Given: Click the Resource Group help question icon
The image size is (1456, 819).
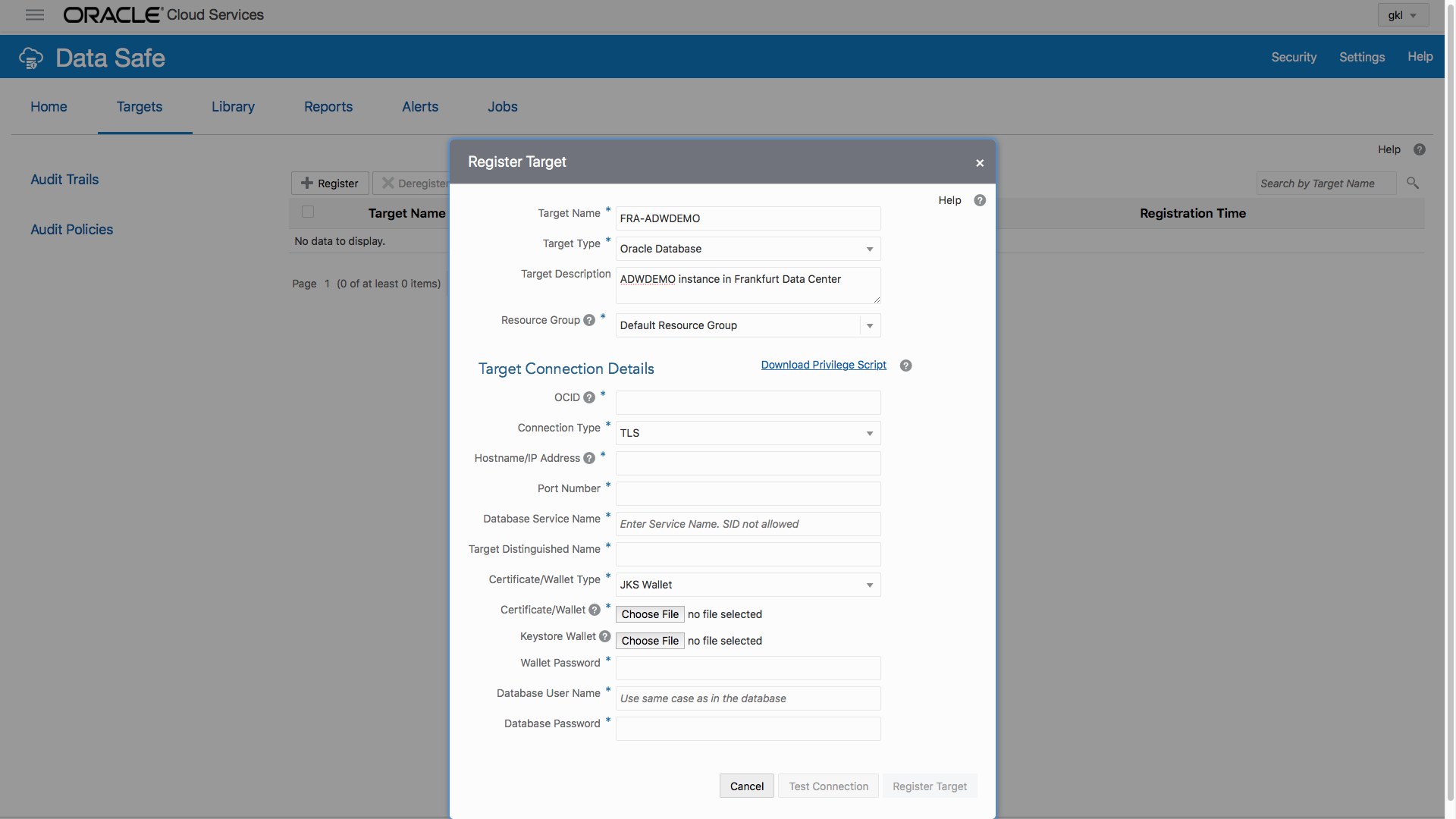Looking at the screenshot, I should (589, 320).
